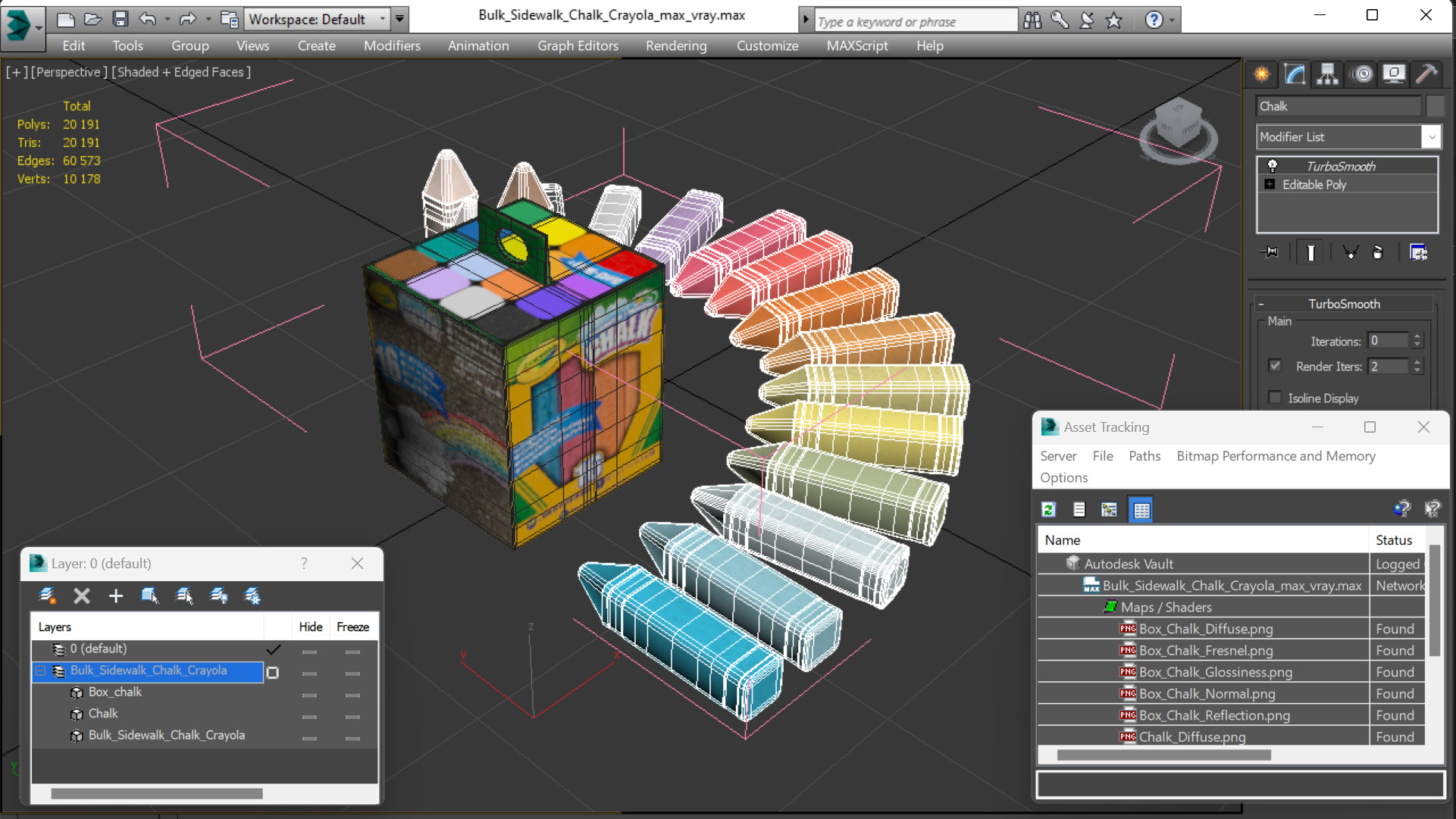Click the binoculars search icon
The width and height of the screenshot is (1456, 819).
click(1032, 20)
